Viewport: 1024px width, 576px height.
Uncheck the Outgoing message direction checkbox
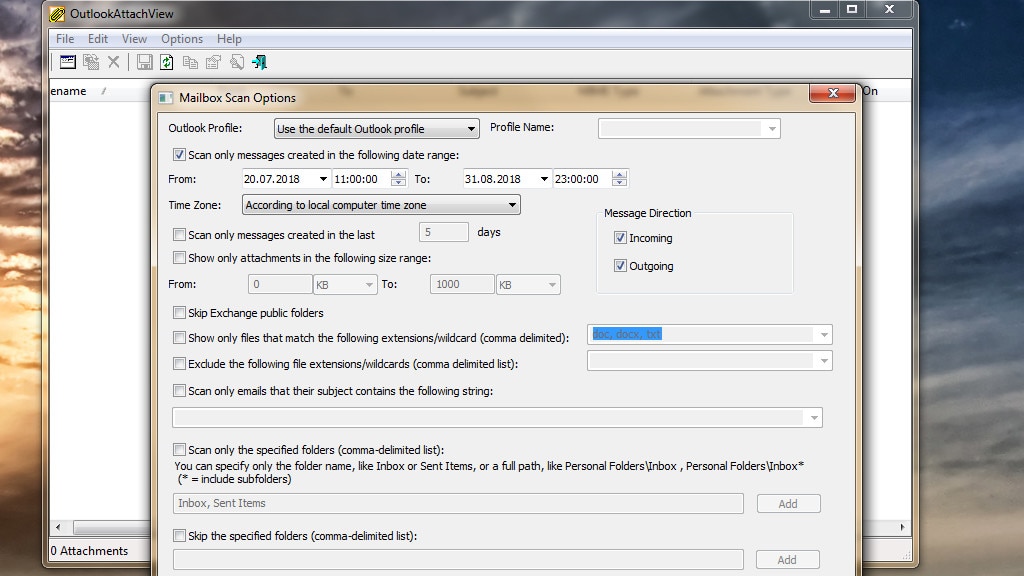621,266
